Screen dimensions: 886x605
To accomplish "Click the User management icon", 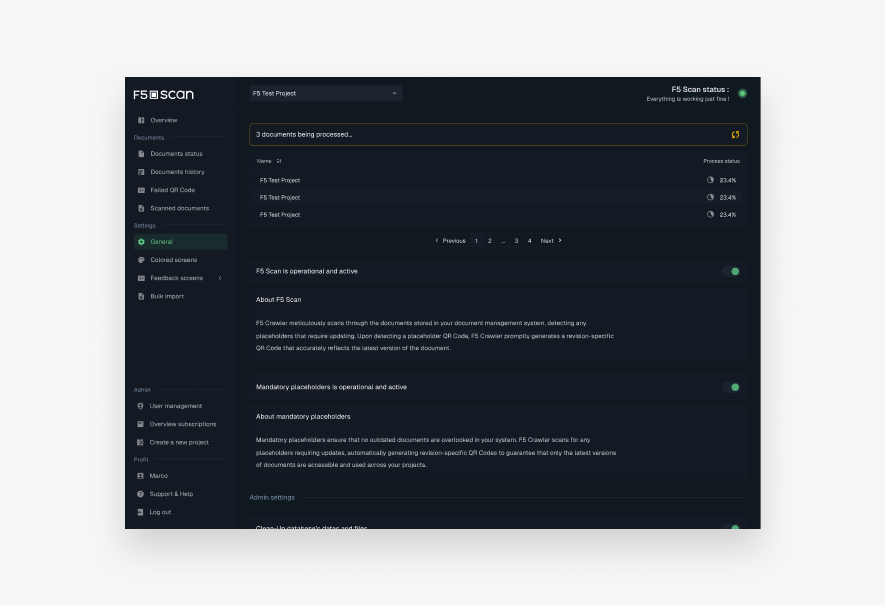I will point(141,406).
